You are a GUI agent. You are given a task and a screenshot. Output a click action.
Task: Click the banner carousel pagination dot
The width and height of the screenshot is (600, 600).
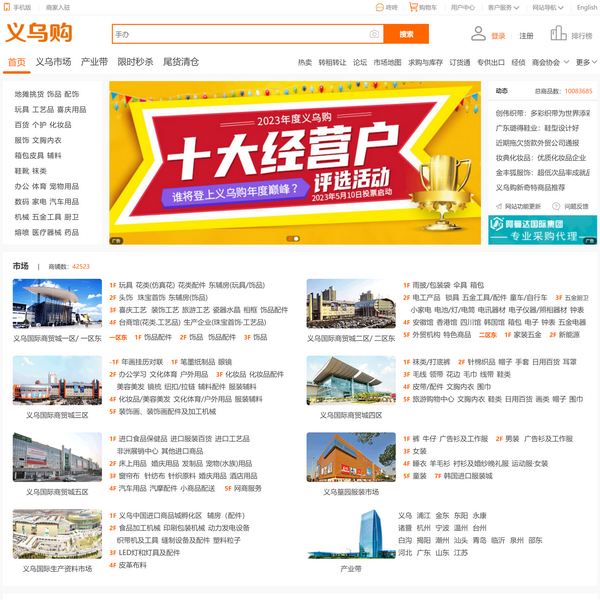tap(294, 238)
